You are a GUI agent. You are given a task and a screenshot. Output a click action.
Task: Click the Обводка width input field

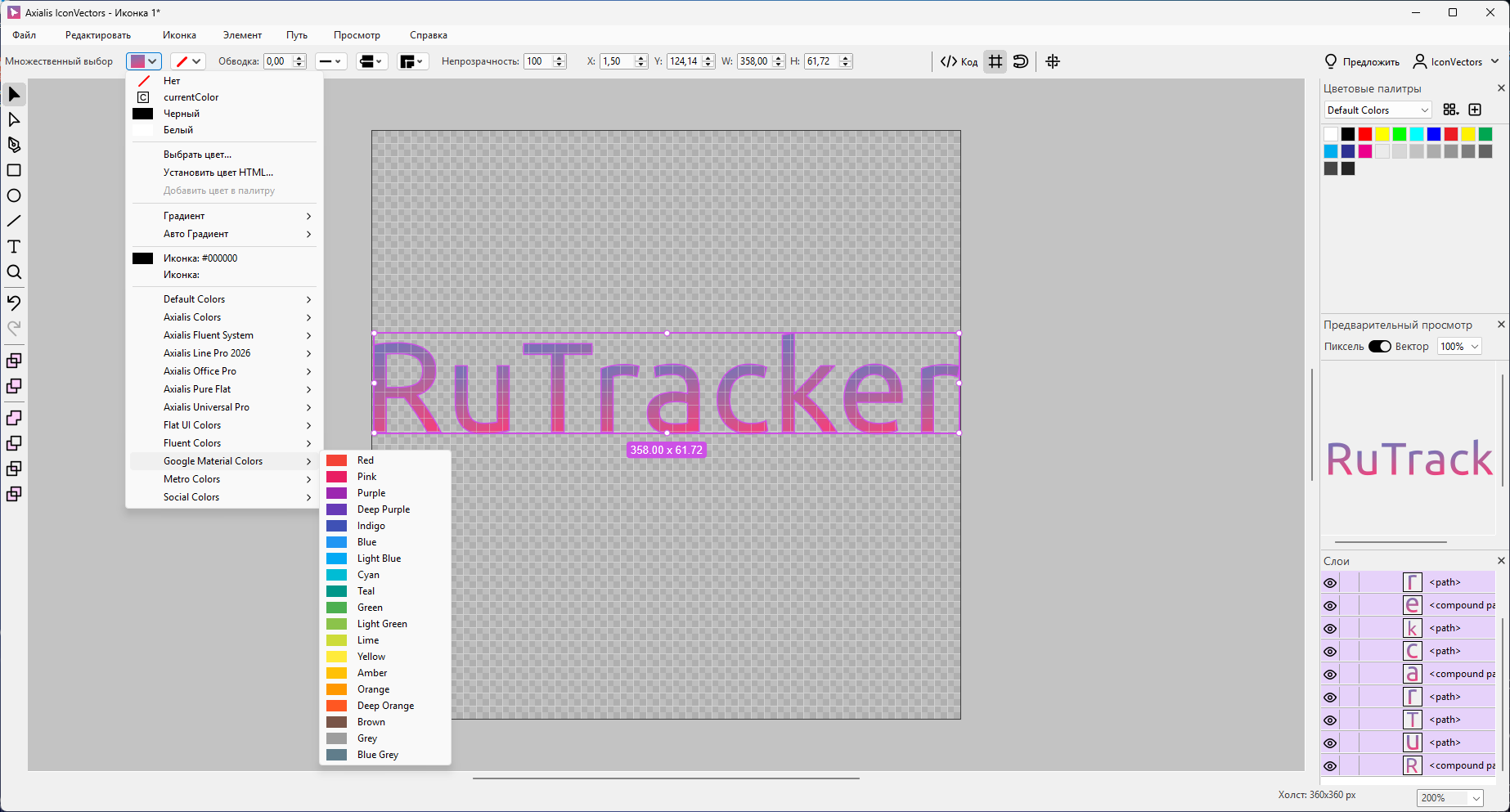(x=277, y=61)
